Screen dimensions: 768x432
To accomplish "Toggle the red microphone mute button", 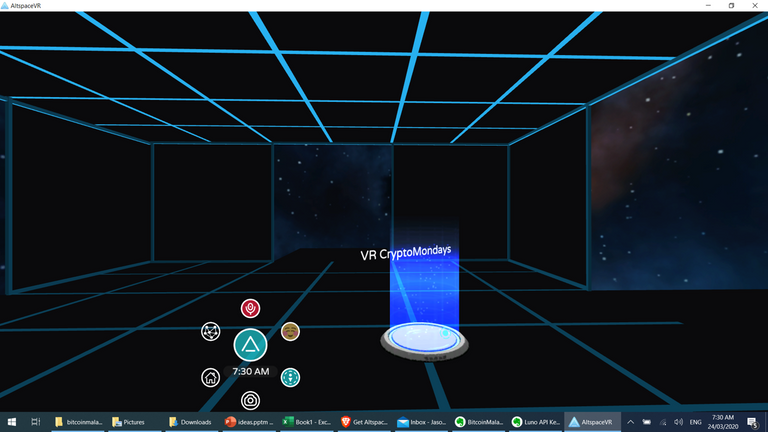I will pyautogui.click(x=250, y=309).
